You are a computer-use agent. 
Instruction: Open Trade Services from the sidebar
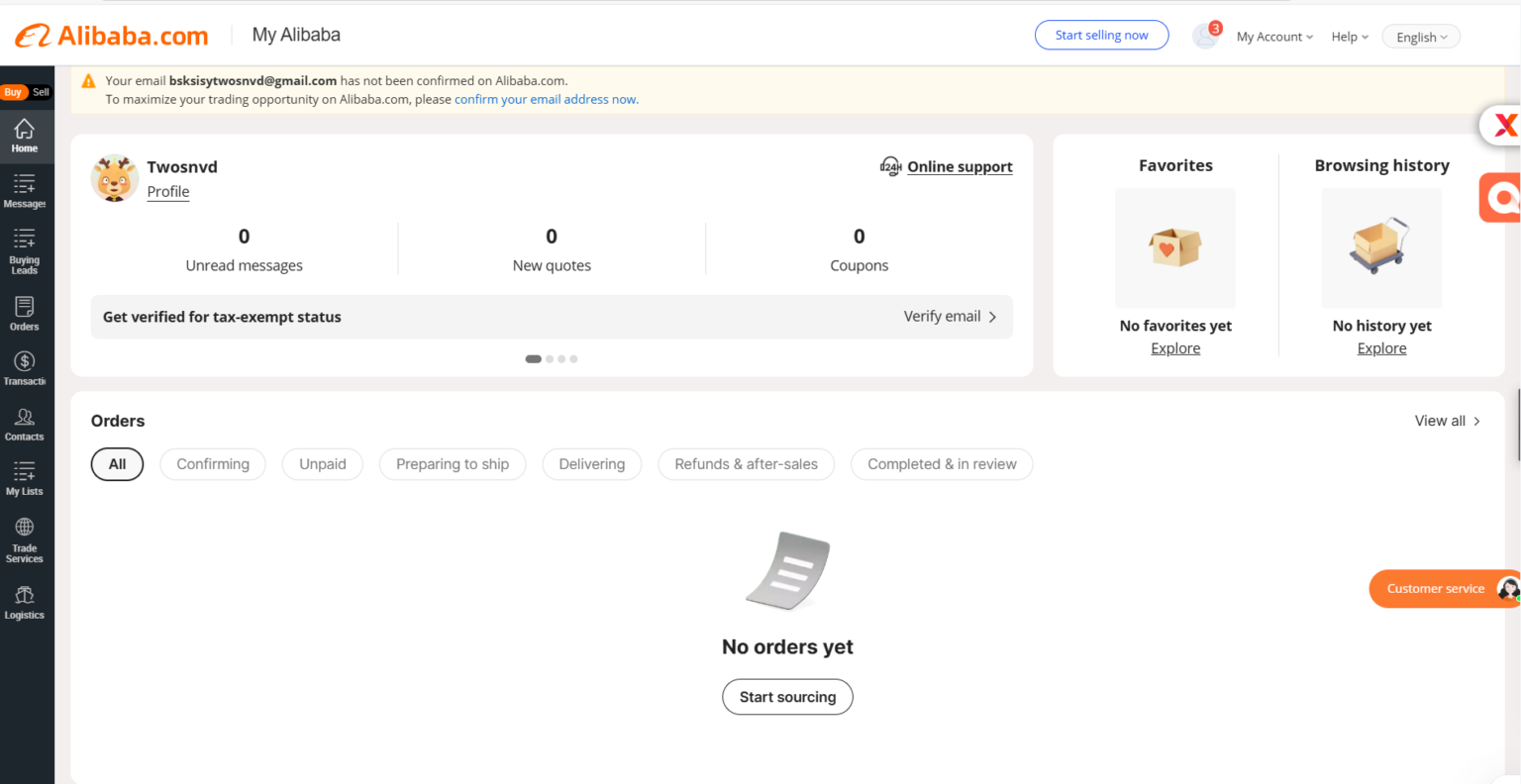click(x=26, y=539)
